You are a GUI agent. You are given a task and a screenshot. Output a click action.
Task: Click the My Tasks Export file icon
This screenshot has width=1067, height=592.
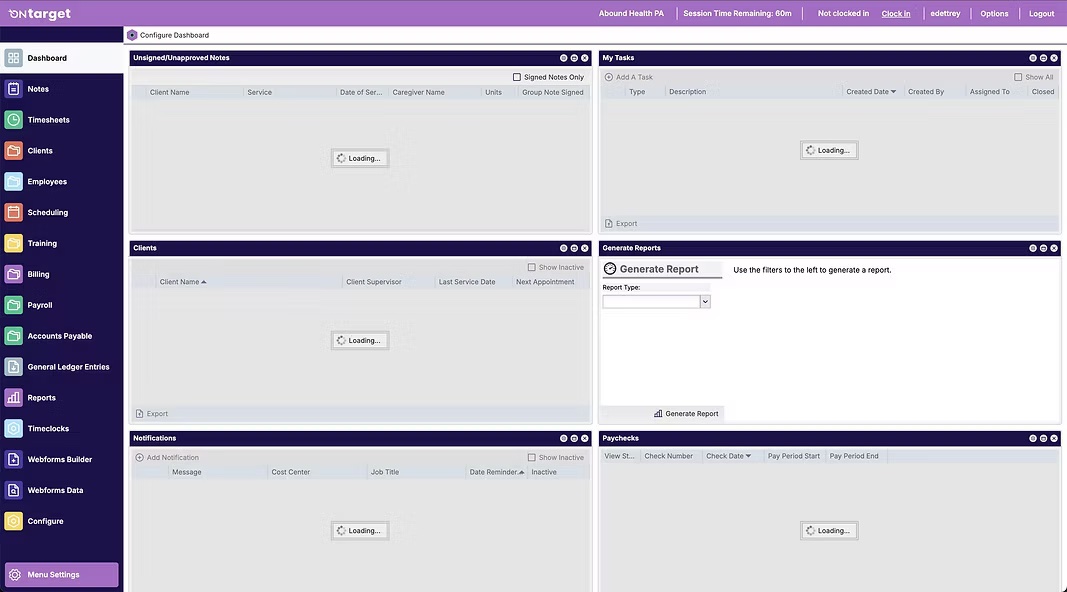(x=609, y=223)
